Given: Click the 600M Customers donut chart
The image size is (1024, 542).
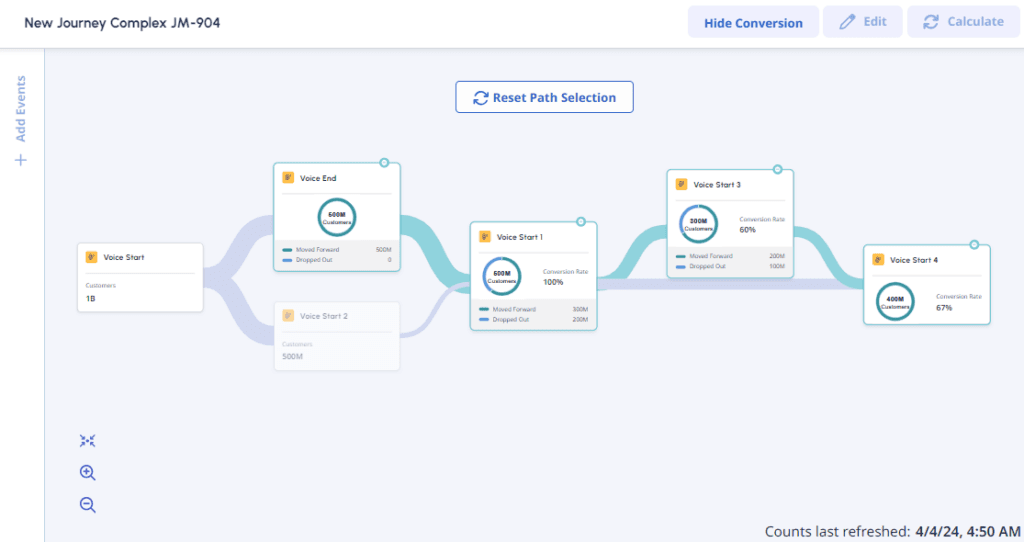Looking at the screenshot, I should [337, 216].
